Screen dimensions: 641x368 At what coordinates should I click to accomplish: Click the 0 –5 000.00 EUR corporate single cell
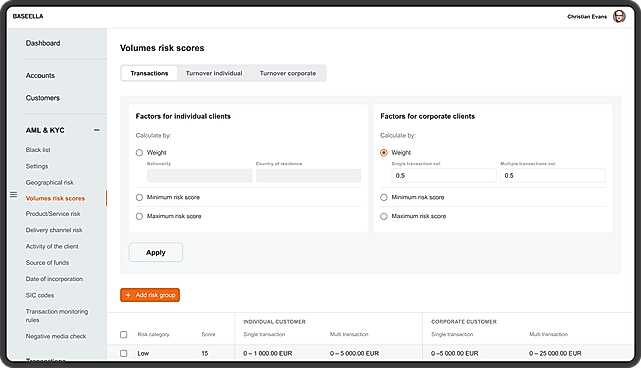click(455, 353)
